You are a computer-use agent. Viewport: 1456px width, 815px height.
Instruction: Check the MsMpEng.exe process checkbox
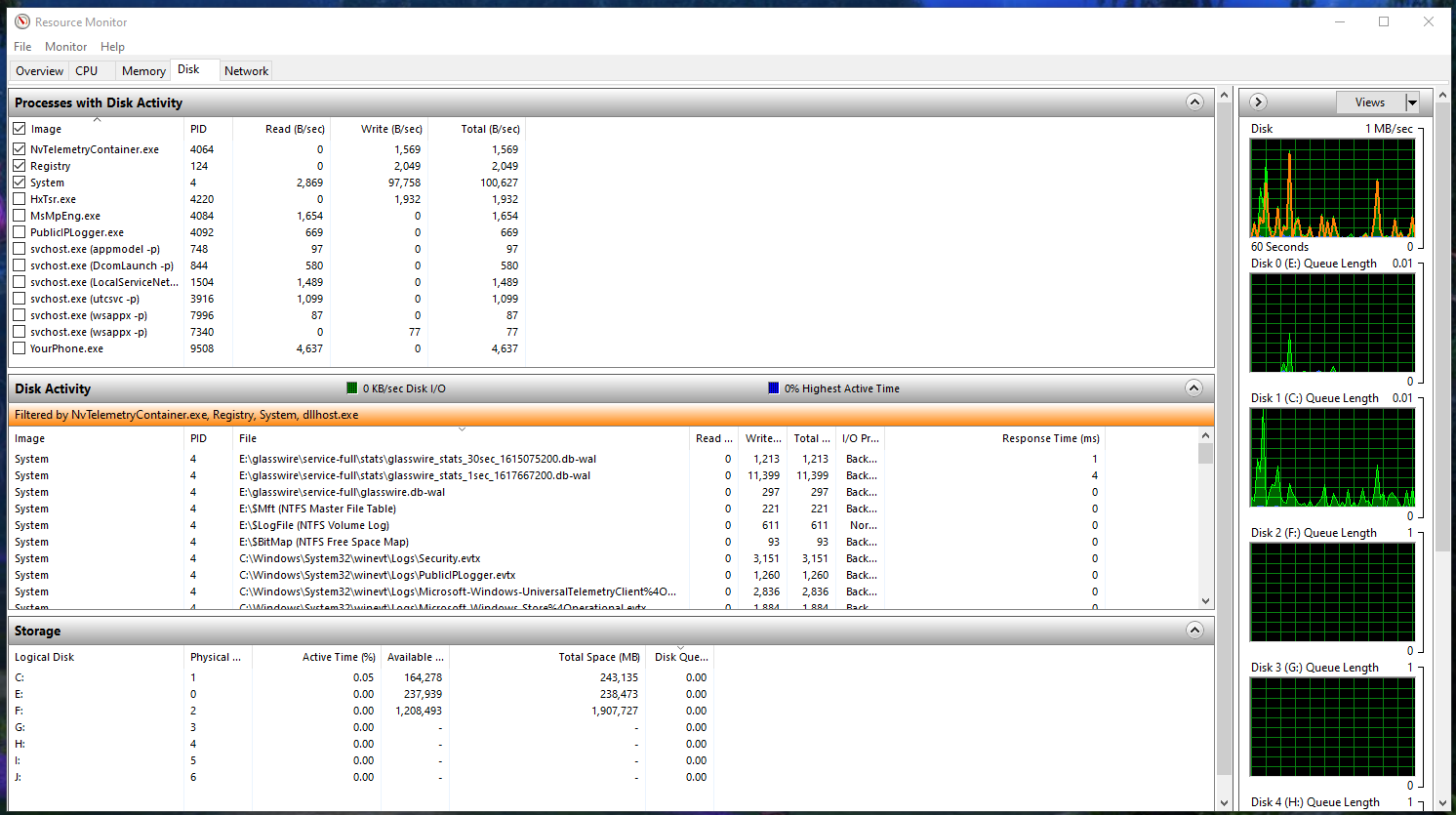point(20,216)
